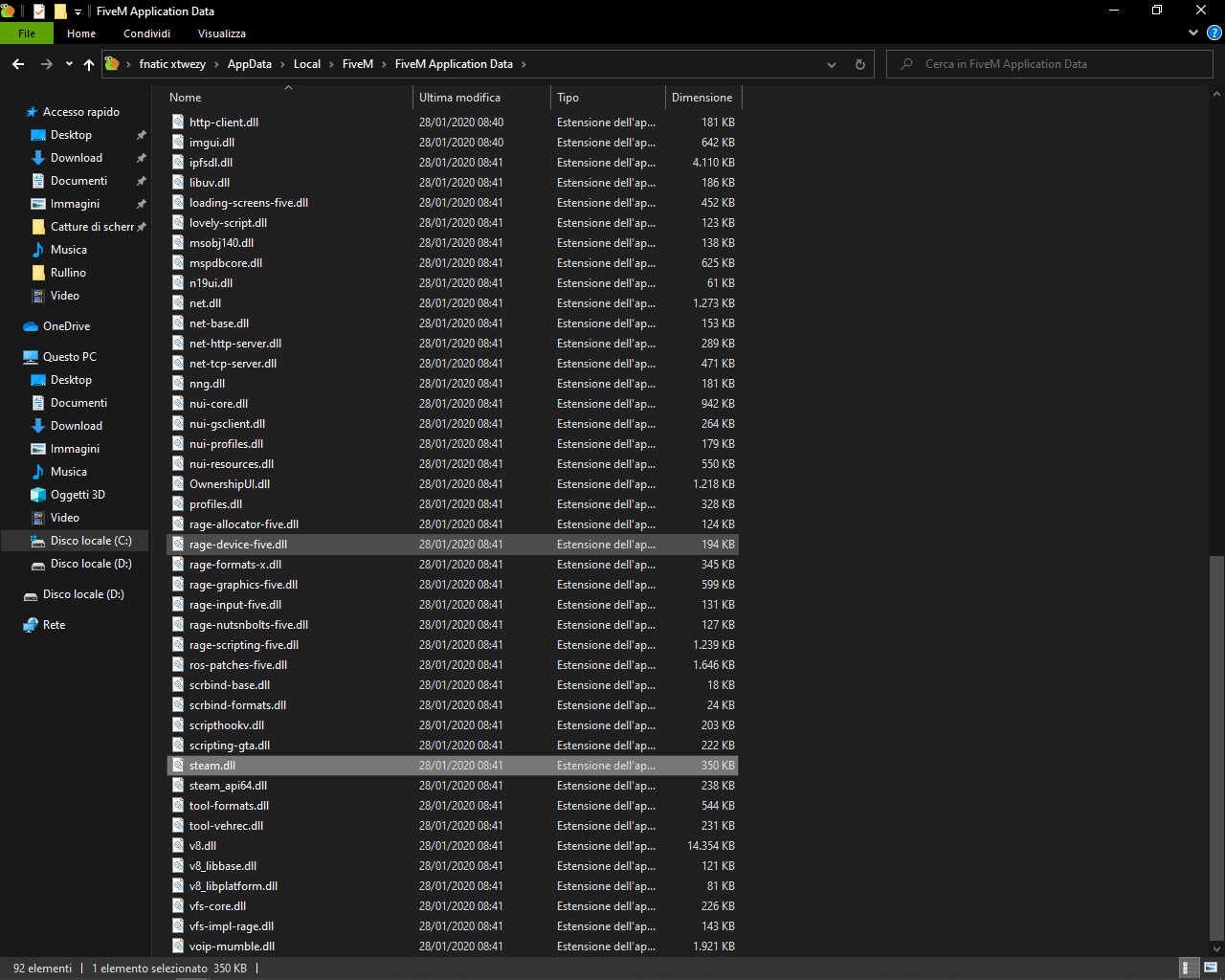
Task: Sort by the Nome column header
Action: click(288, 98)
